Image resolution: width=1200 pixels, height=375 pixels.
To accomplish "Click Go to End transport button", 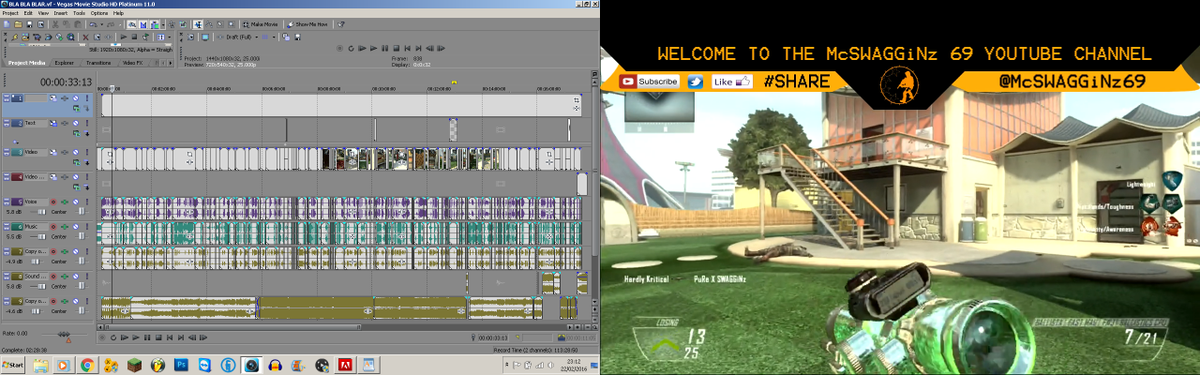I will click(x=180, y=337).
